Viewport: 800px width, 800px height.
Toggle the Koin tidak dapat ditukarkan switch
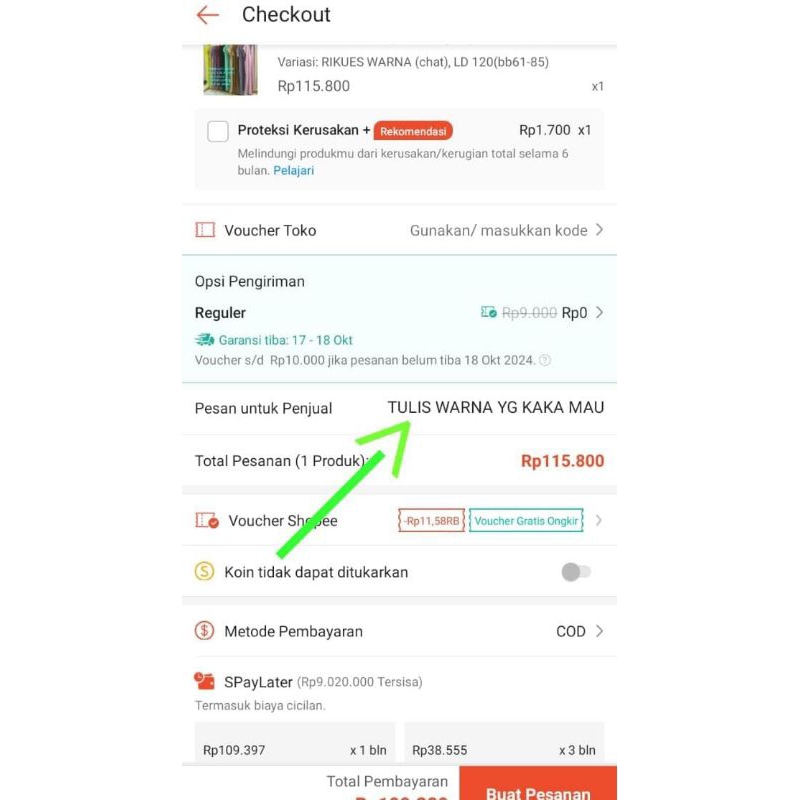tap(576, 572)
